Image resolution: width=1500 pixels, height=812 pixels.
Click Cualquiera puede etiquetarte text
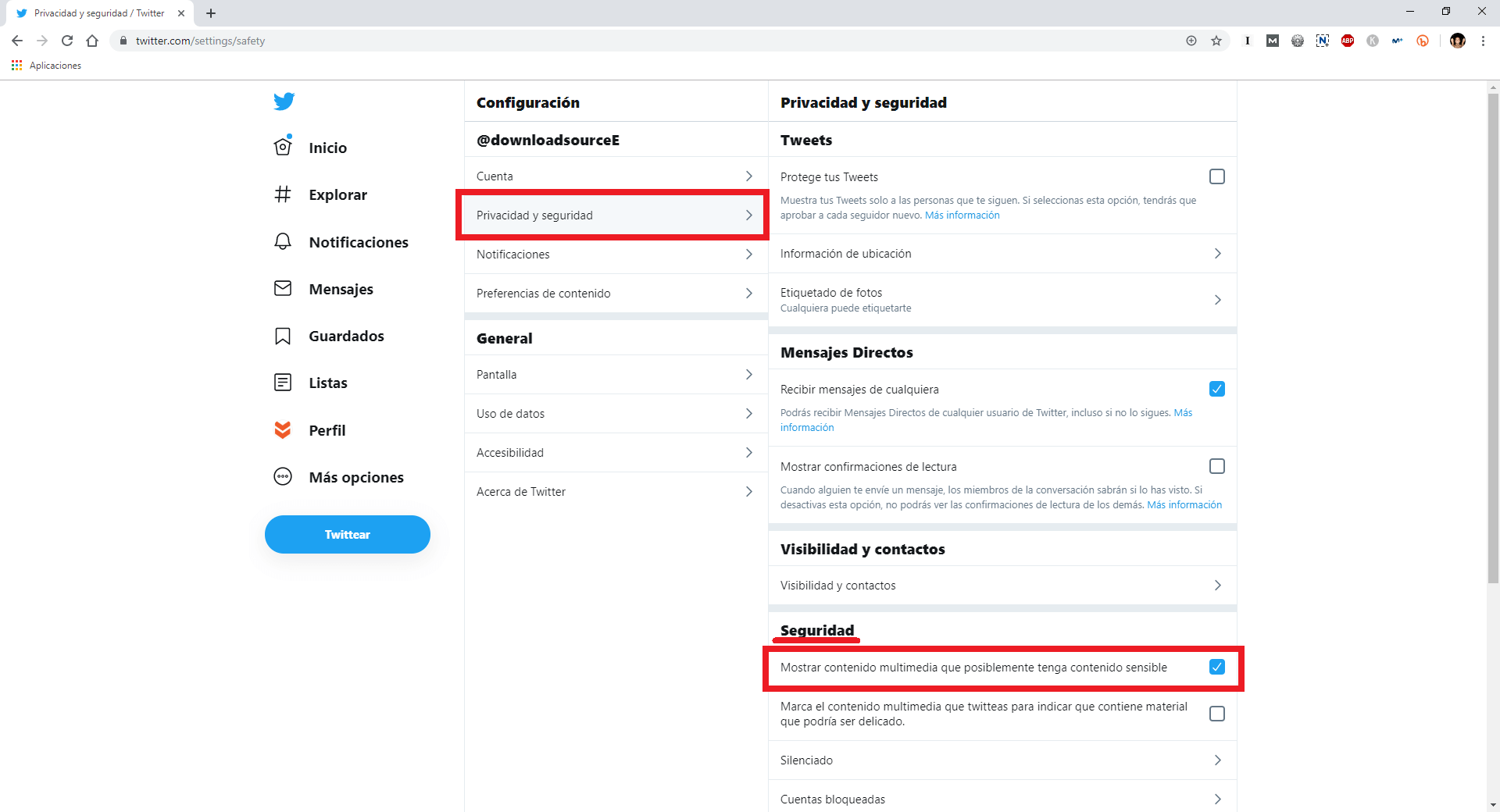pyautogui.click(x=845, y=308)
